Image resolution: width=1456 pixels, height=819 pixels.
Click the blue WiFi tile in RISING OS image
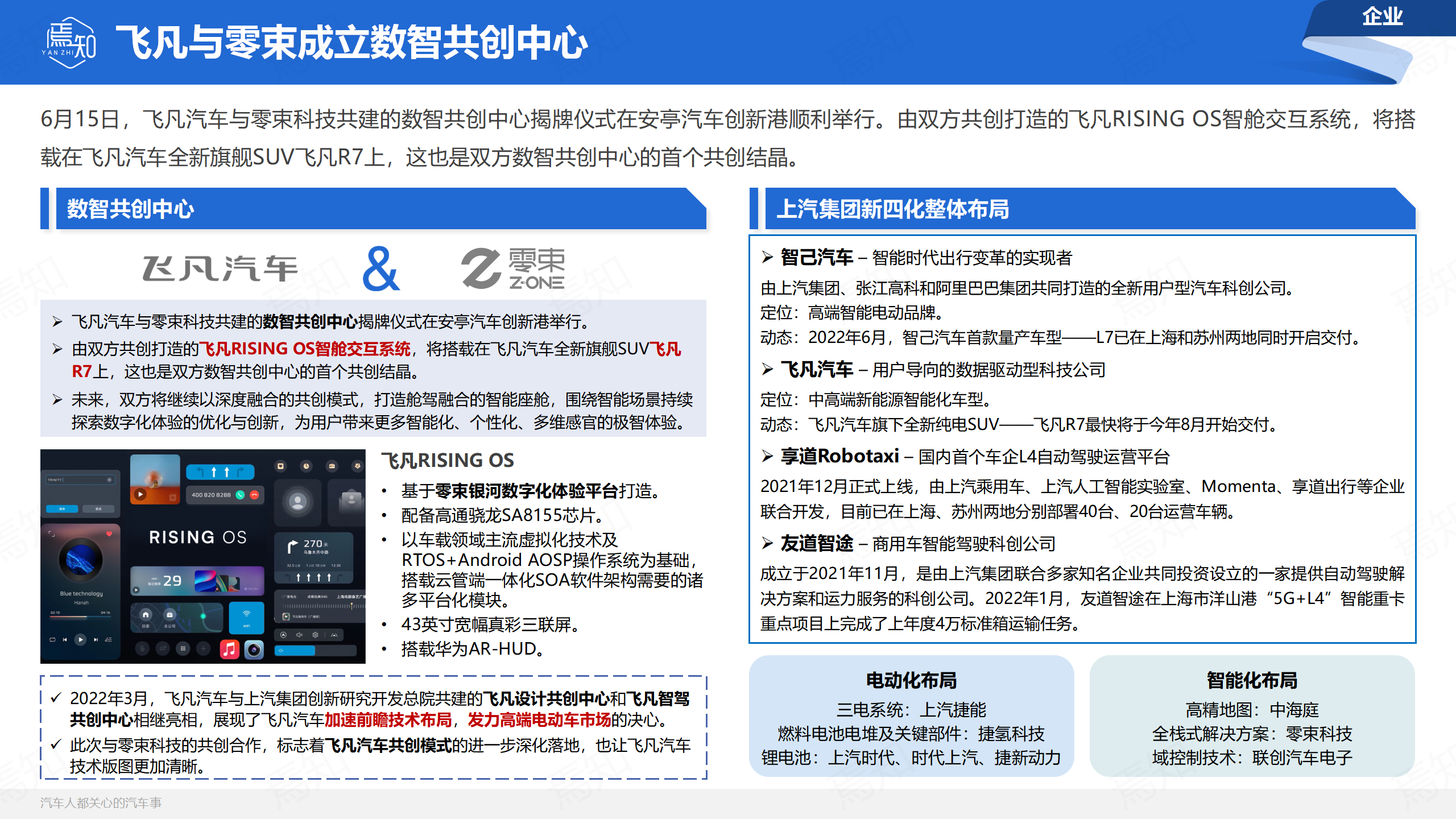click(246, 618)
